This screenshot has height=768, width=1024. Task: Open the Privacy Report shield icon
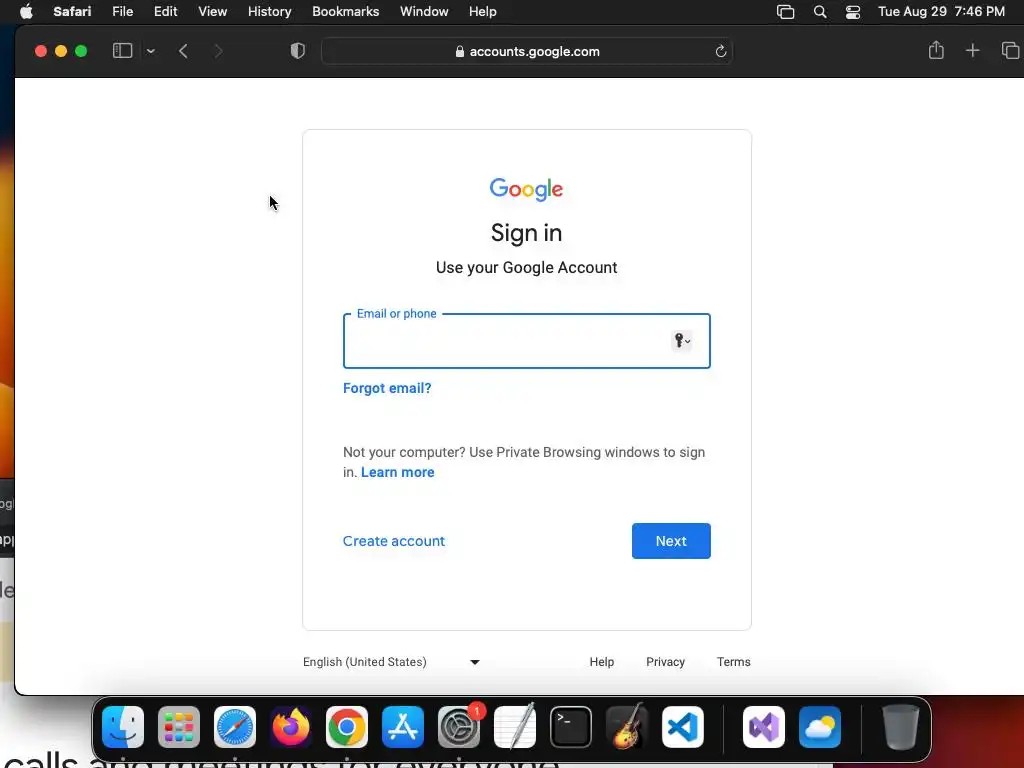pyautogui.click(x=298, y=51)
